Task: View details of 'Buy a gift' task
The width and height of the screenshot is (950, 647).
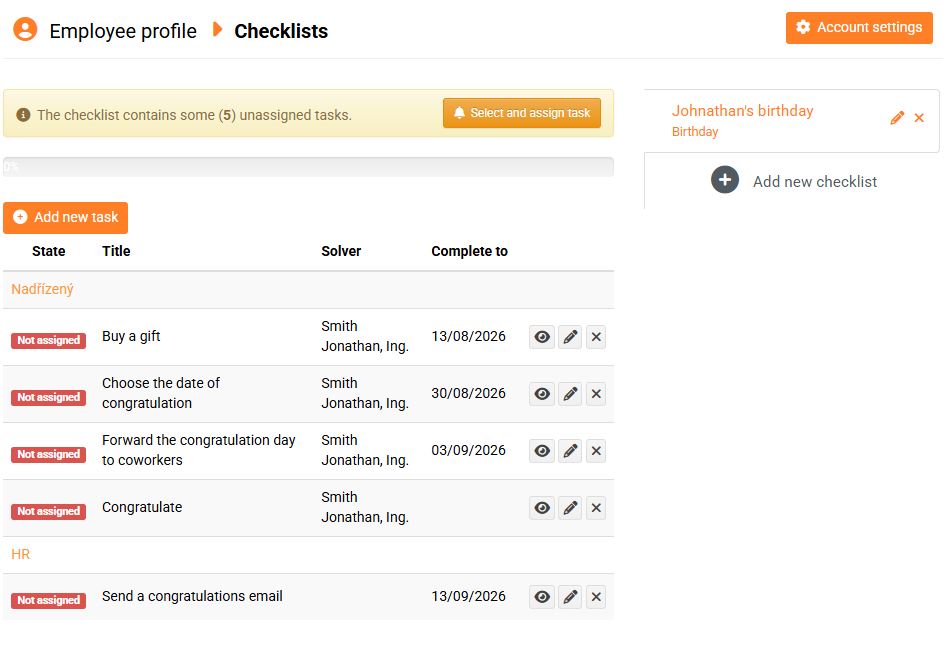Action: (542, 337)
